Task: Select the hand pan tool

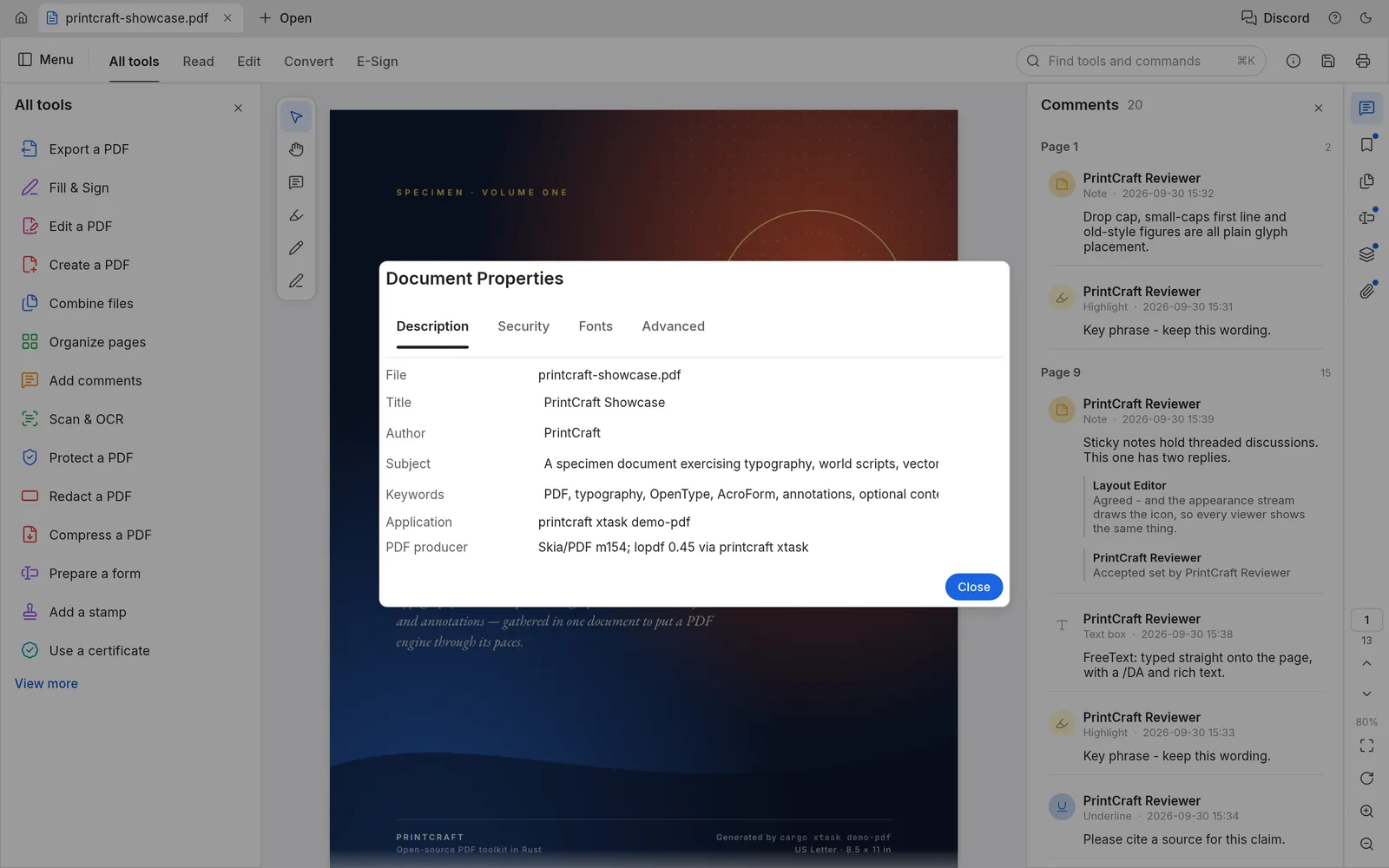Action: pyautogui.click(x=296, y=150)
